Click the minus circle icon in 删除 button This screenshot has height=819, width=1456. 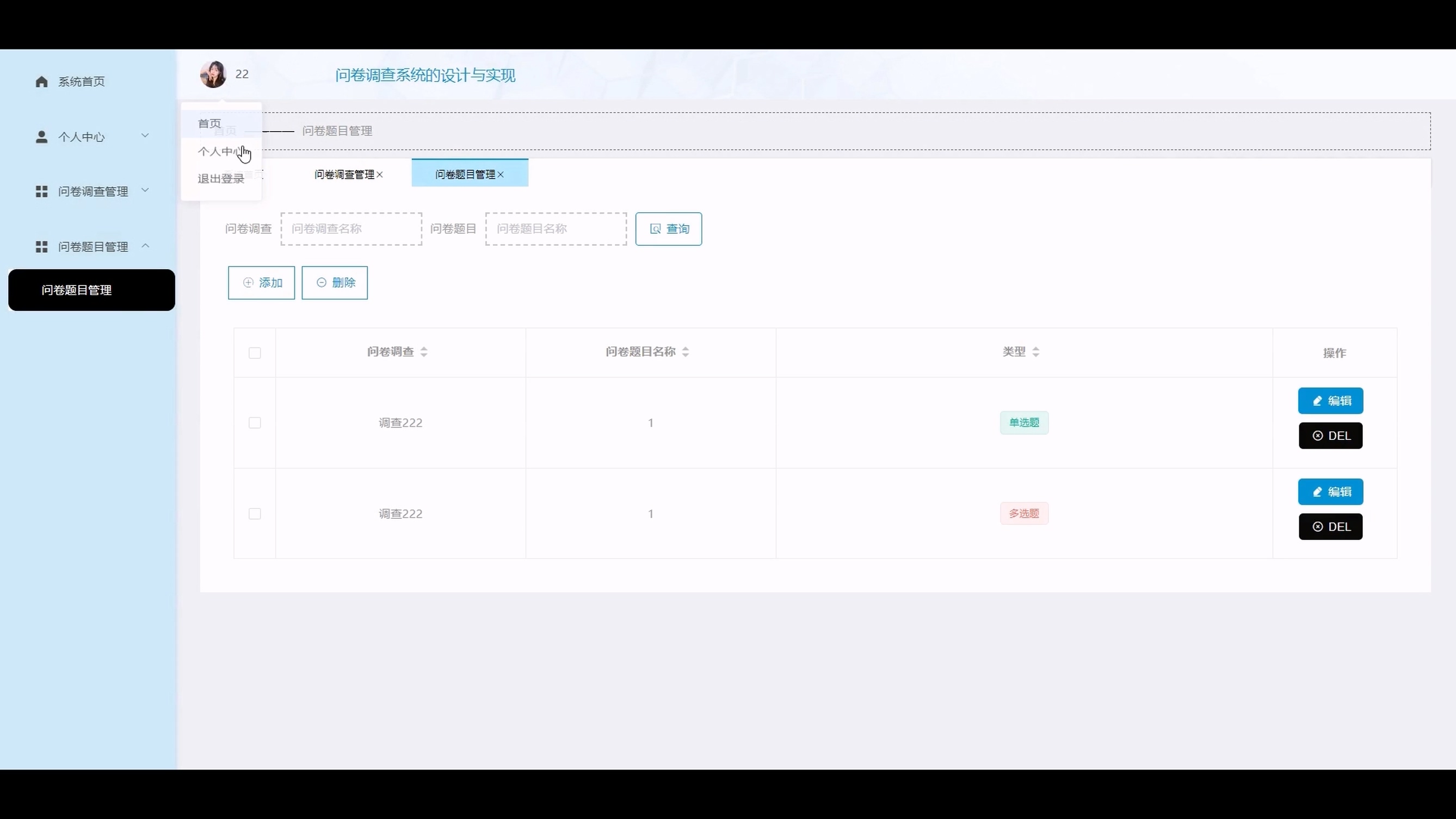coord(322,282)
